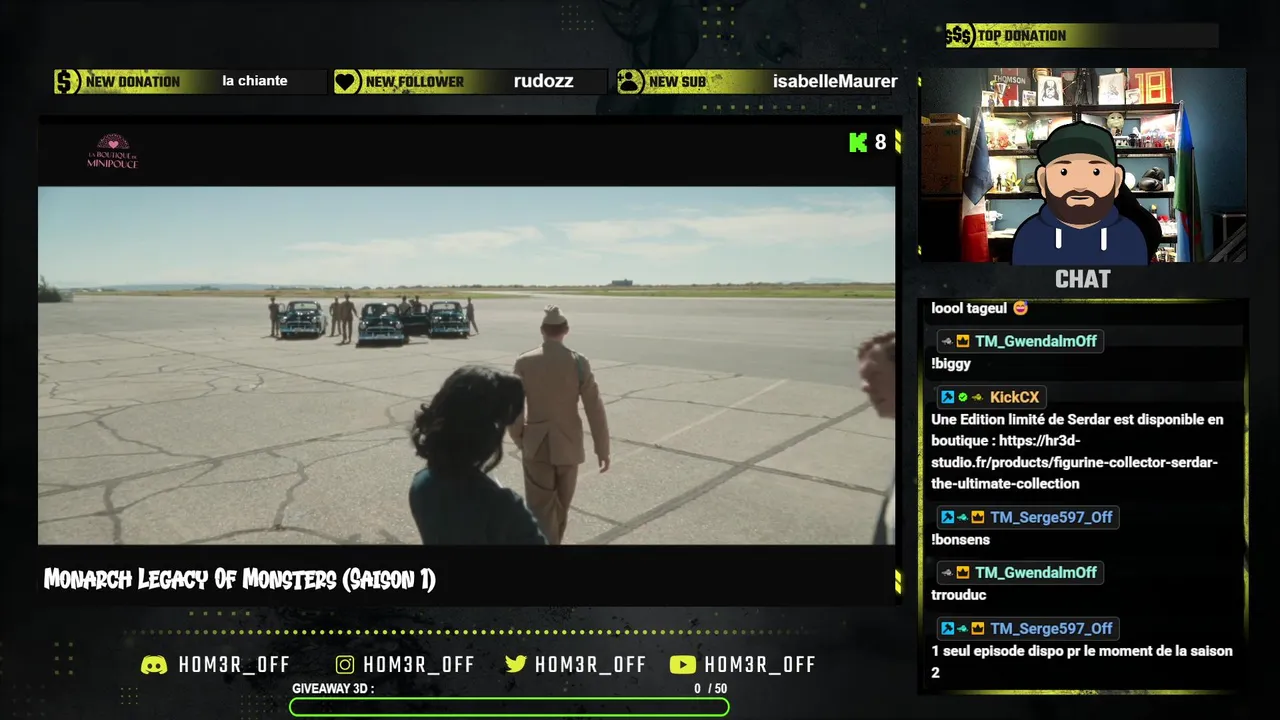Click new subscriber name 'isabelleMaurer'
The height and width of the screenshot is (720, 1280).
(x=835, y=81)
